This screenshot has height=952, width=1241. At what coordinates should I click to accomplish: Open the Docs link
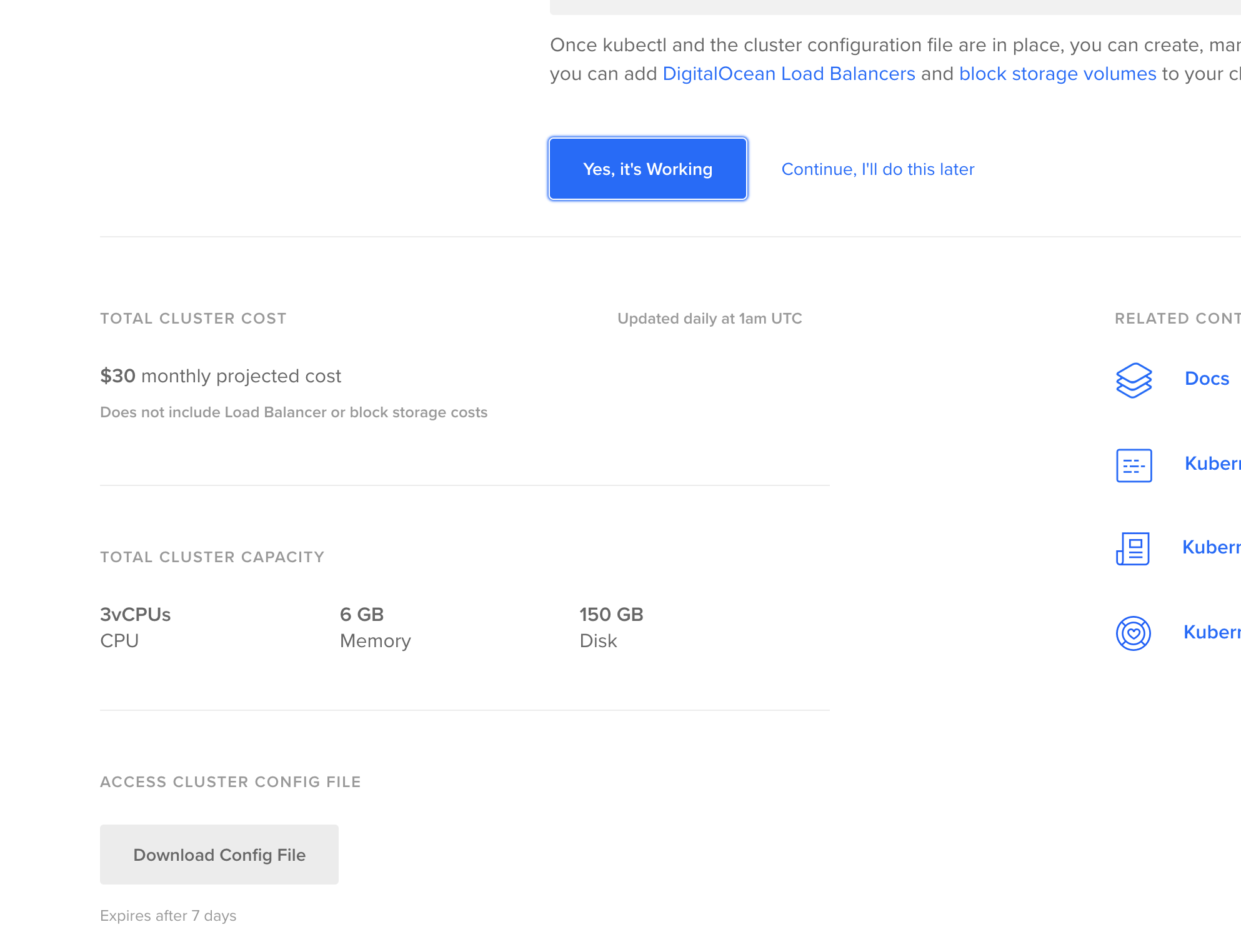[1207, 379]
